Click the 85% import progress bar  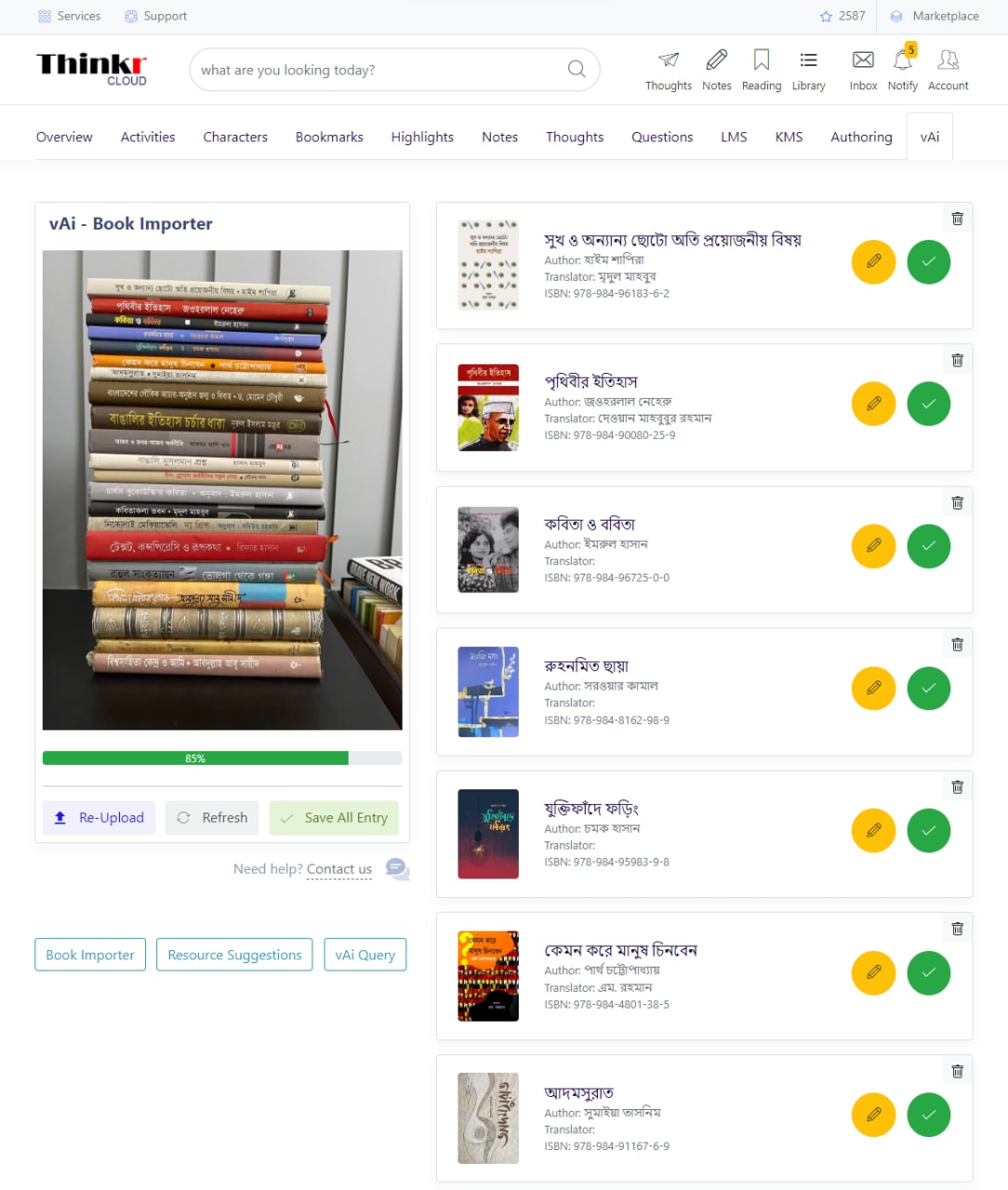click(x=222, y=759)
